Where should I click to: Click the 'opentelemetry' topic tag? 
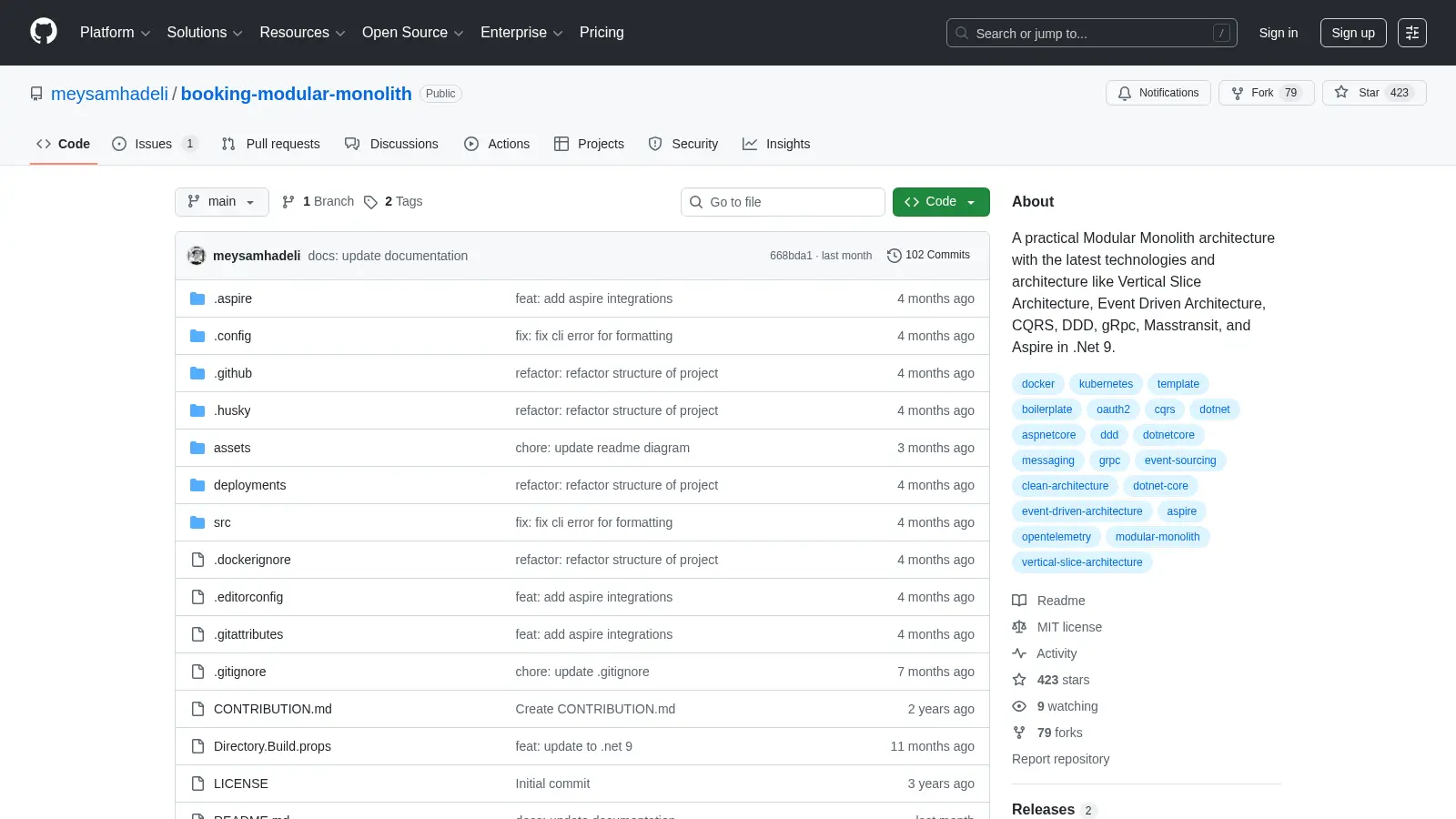pyautogui.click(x=1056, y=537)
